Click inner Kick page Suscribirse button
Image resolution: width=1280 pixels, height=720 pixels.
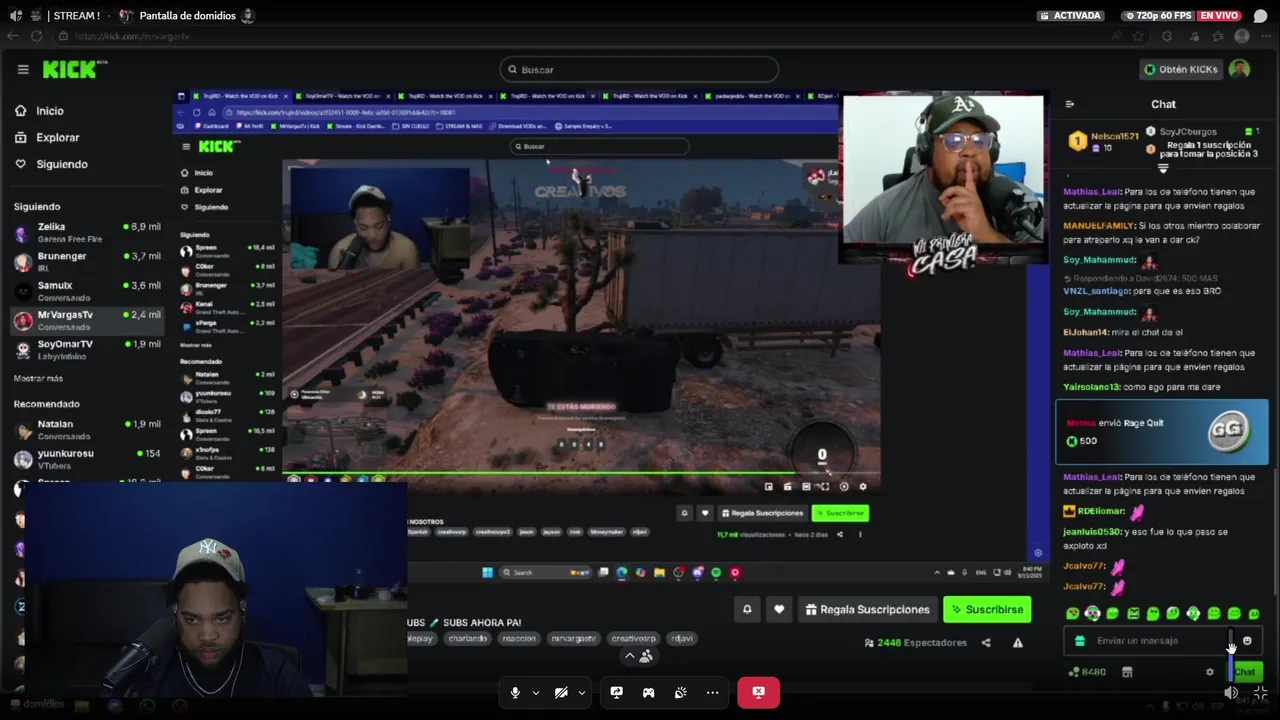click(840, 513)
